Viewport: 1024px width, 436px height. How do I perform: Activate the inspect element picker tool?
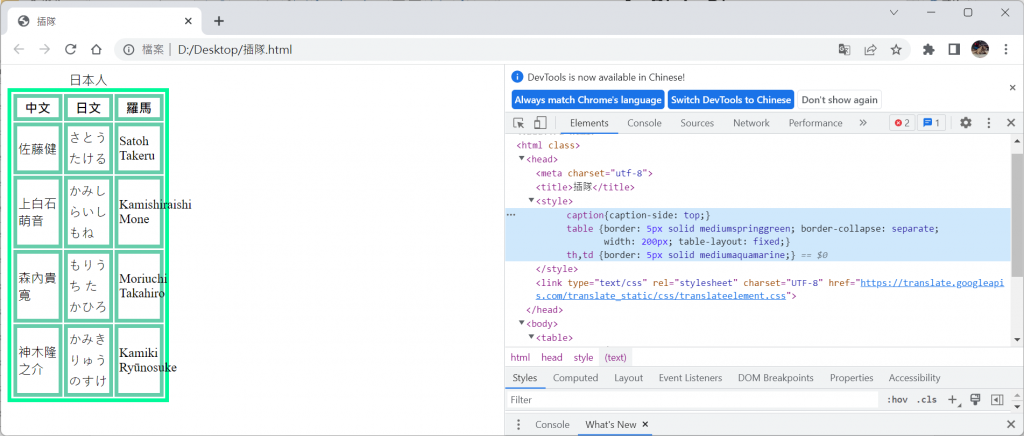tap(519, 123)
